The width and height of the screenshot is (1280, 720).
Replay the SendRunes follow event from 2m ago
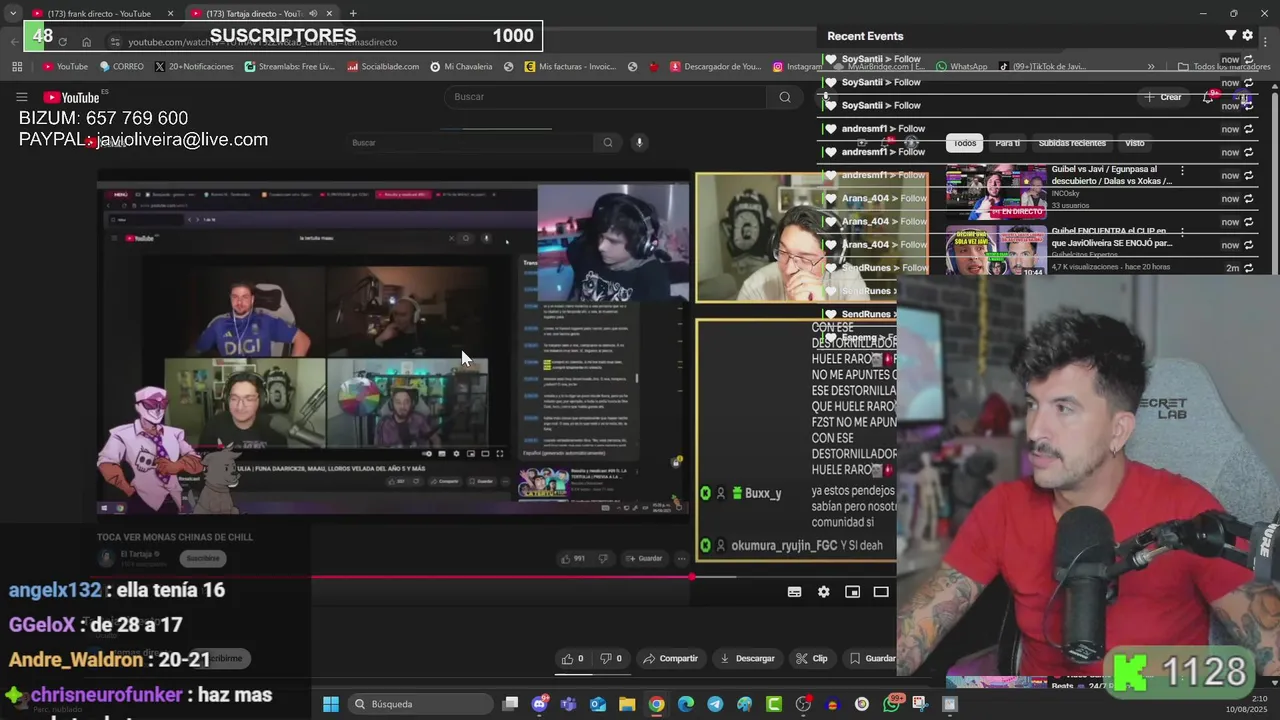1249,268
